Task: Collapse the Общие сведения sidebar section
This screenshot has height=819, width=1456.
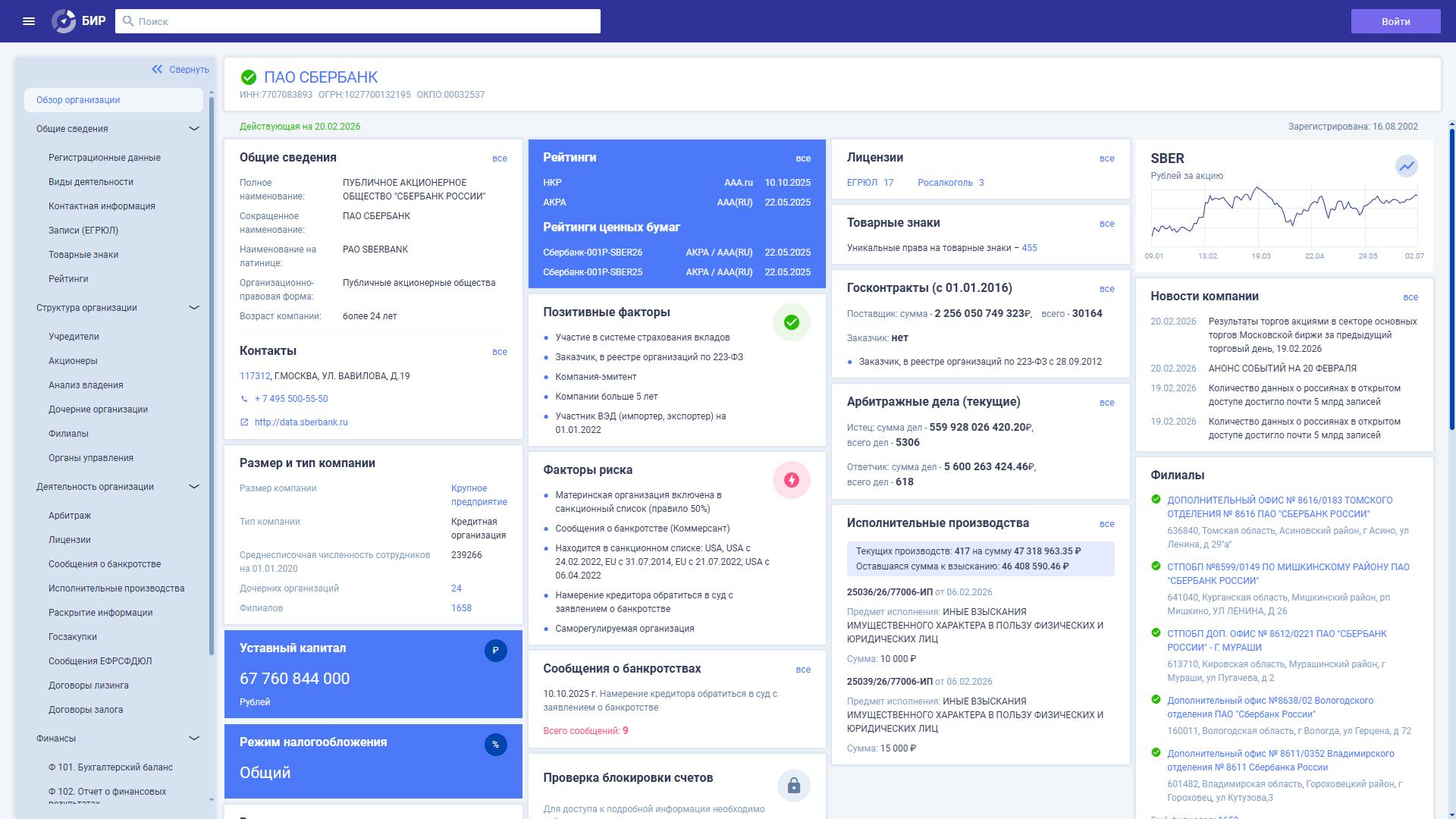Action: pyautogui.click(x=194, y=129)
